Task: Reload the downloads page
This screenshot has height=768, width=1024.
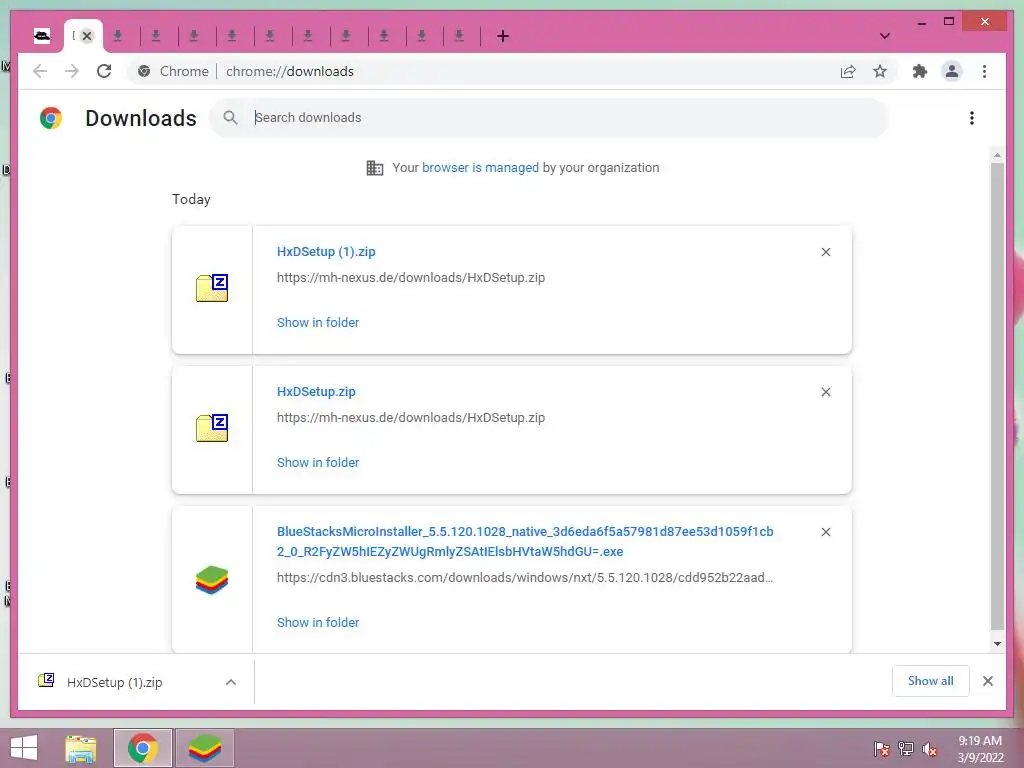Action: coord(104,71)
